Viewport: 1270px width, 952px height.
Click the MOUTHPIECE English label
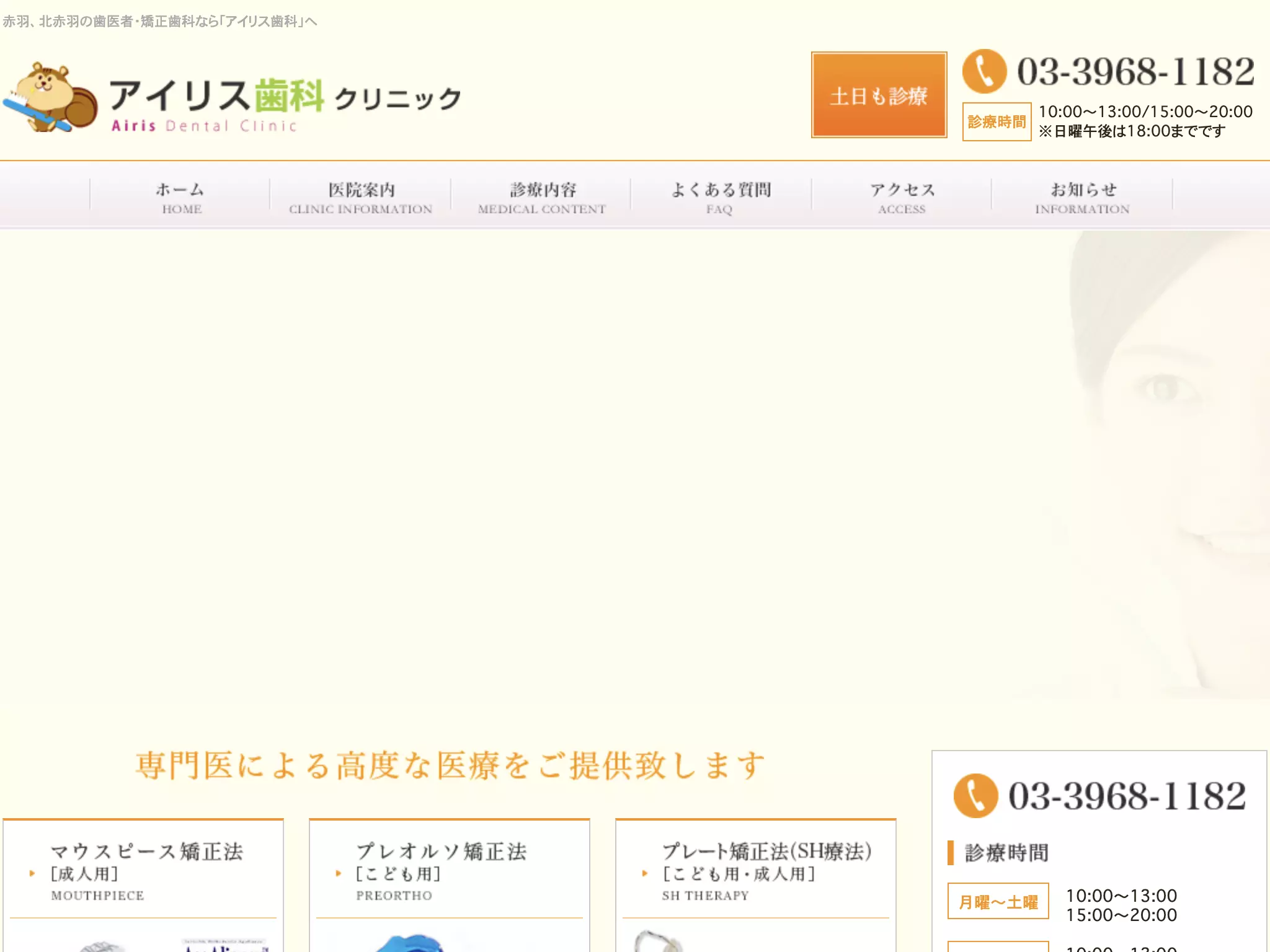coord(97,896)
